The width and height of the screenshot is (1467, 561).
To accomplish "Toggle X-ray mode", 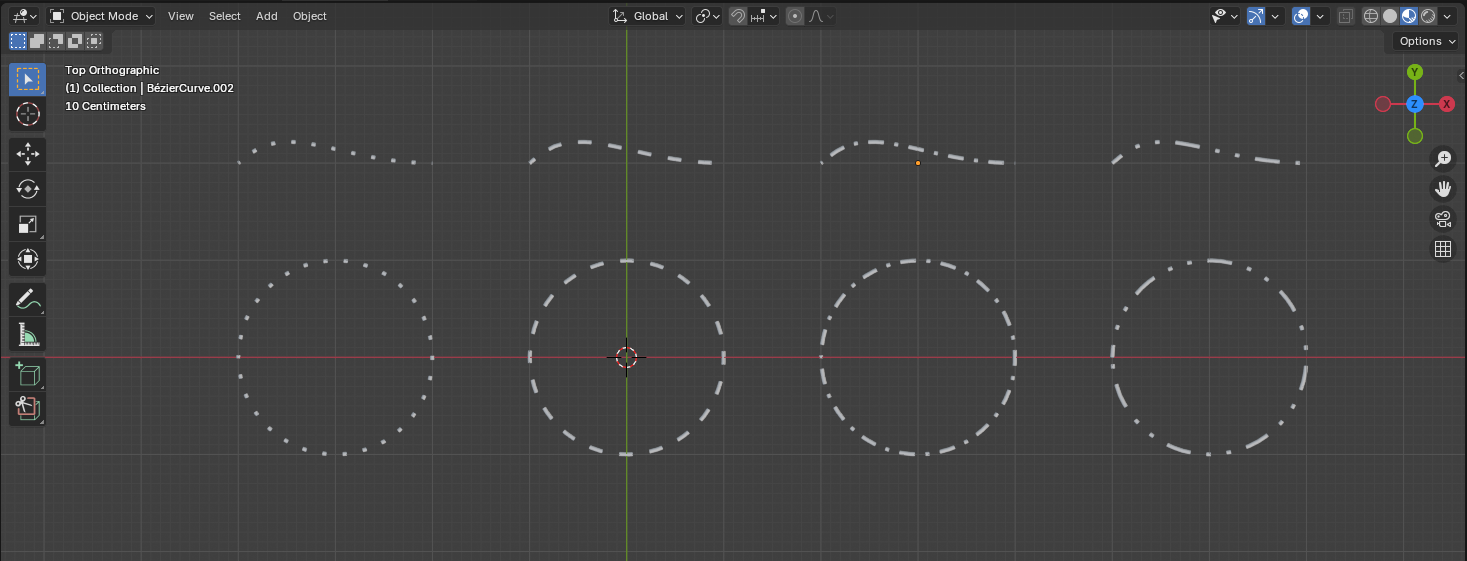I will coord(1346,16).
